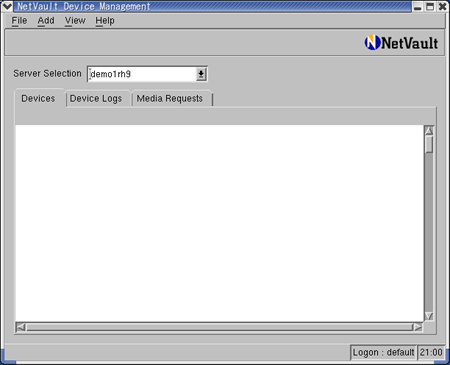Click the vertical scrollbar thumb
450x365 pixels.
429,144
